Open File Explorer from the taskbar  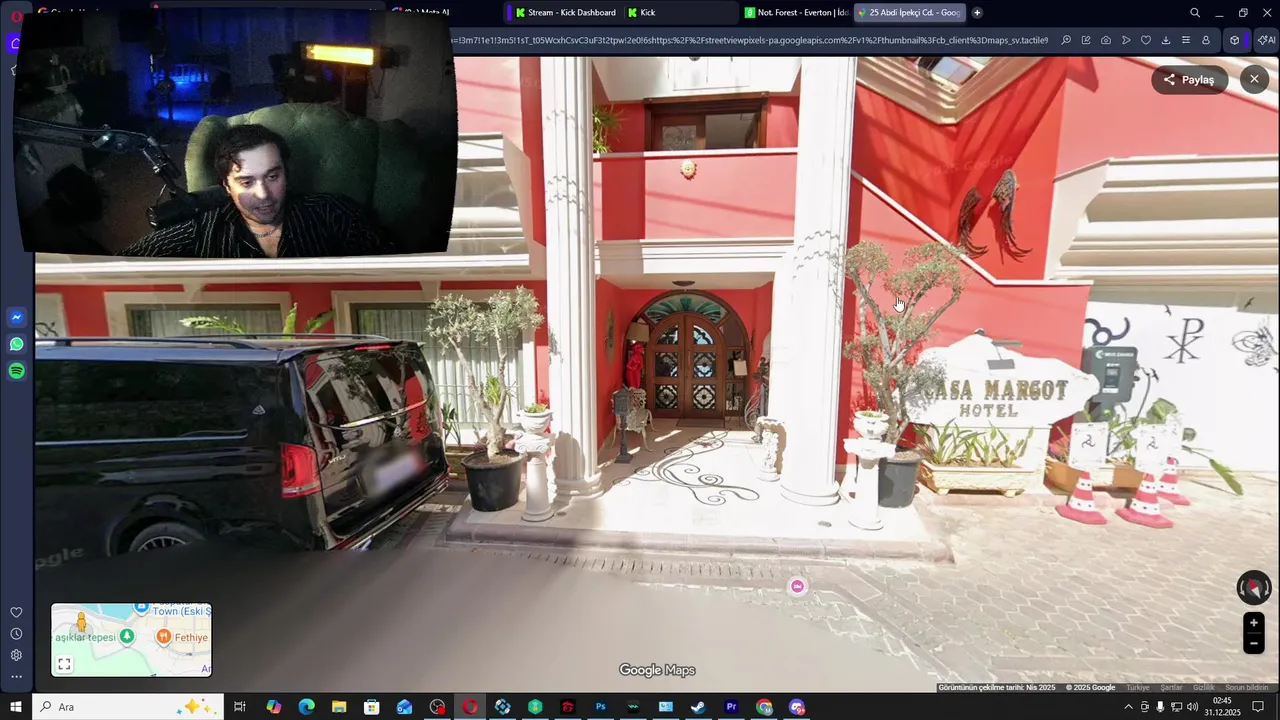coord(339,707)
